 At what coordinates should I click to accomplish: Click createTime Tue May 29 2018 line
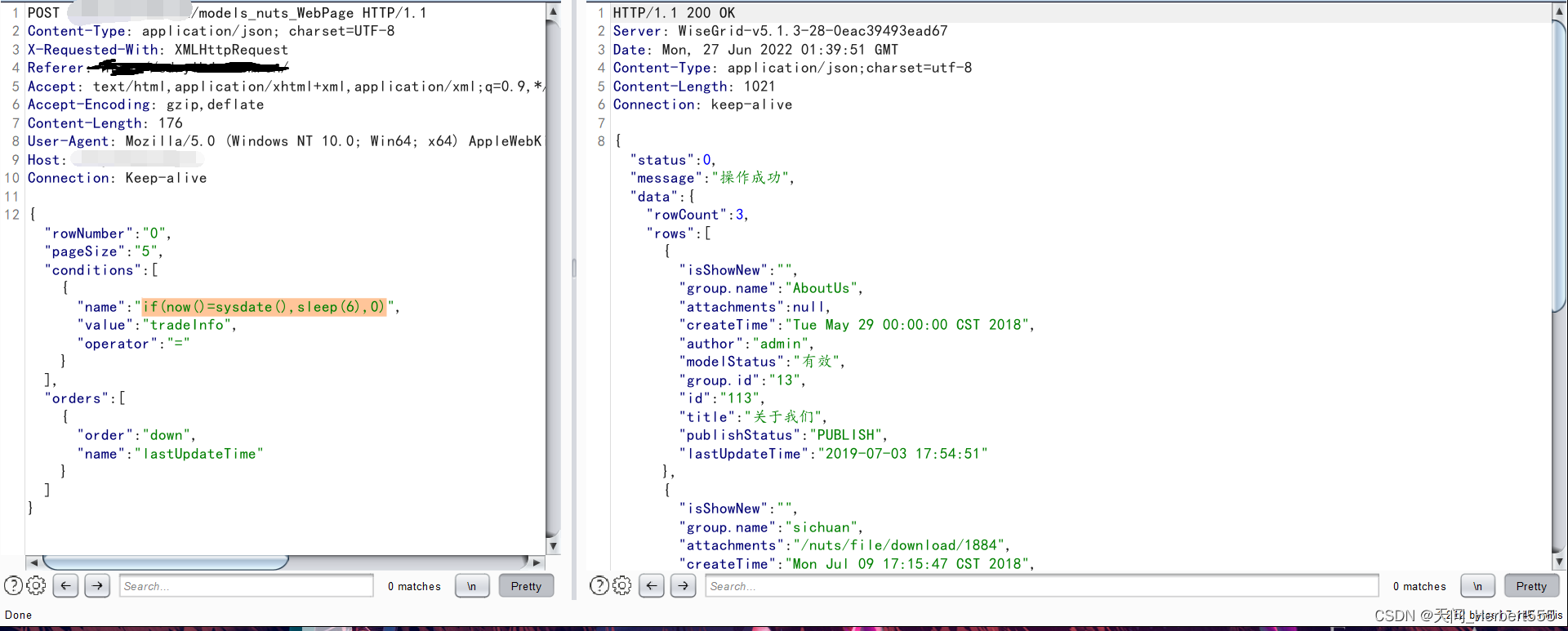point(857,325)
